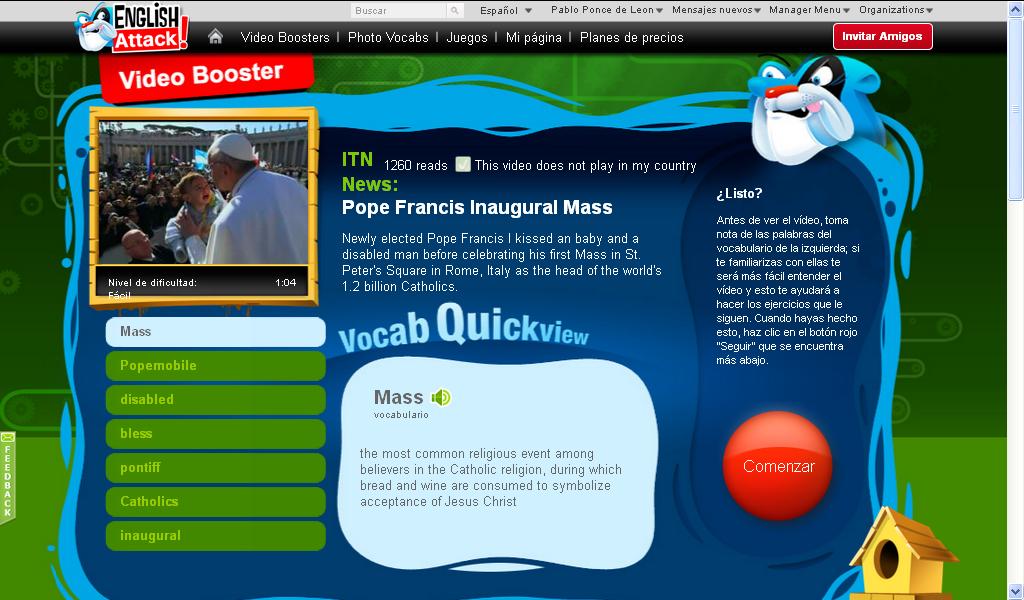Click the 'Pope Francis Inaugural Mass' title
Viewport: 1024px width, 600px height.
point(477,208)
